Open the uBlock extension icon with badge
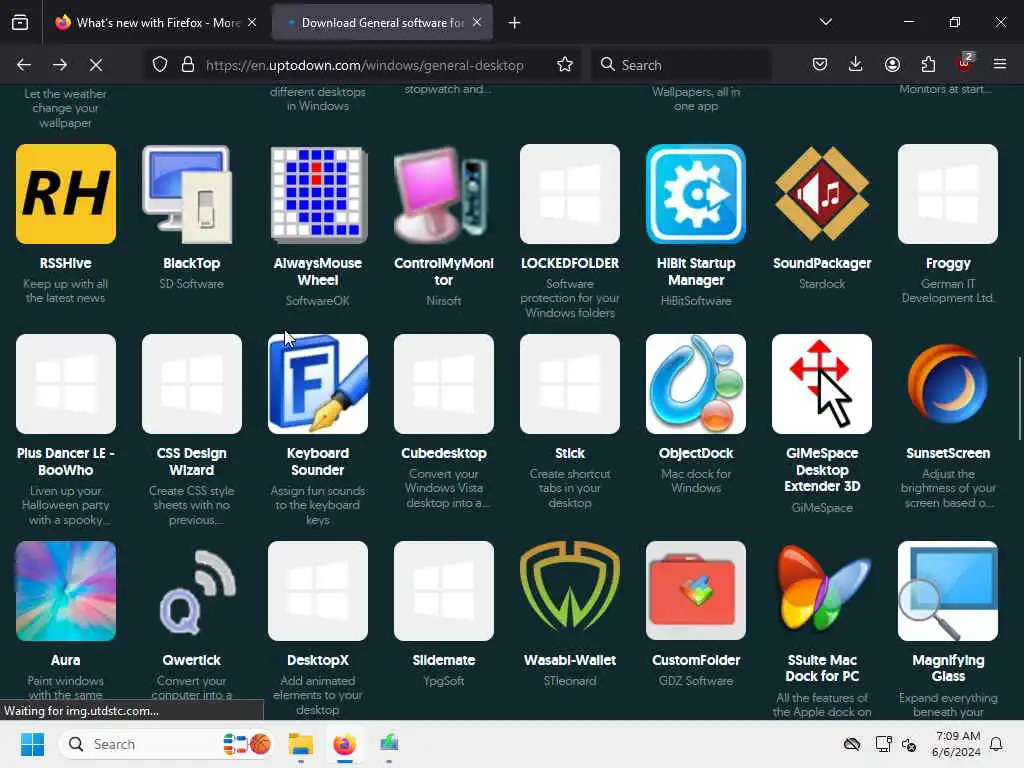Image resolution: width=1024 pixels, height=768 pixels. click(964, 63)
